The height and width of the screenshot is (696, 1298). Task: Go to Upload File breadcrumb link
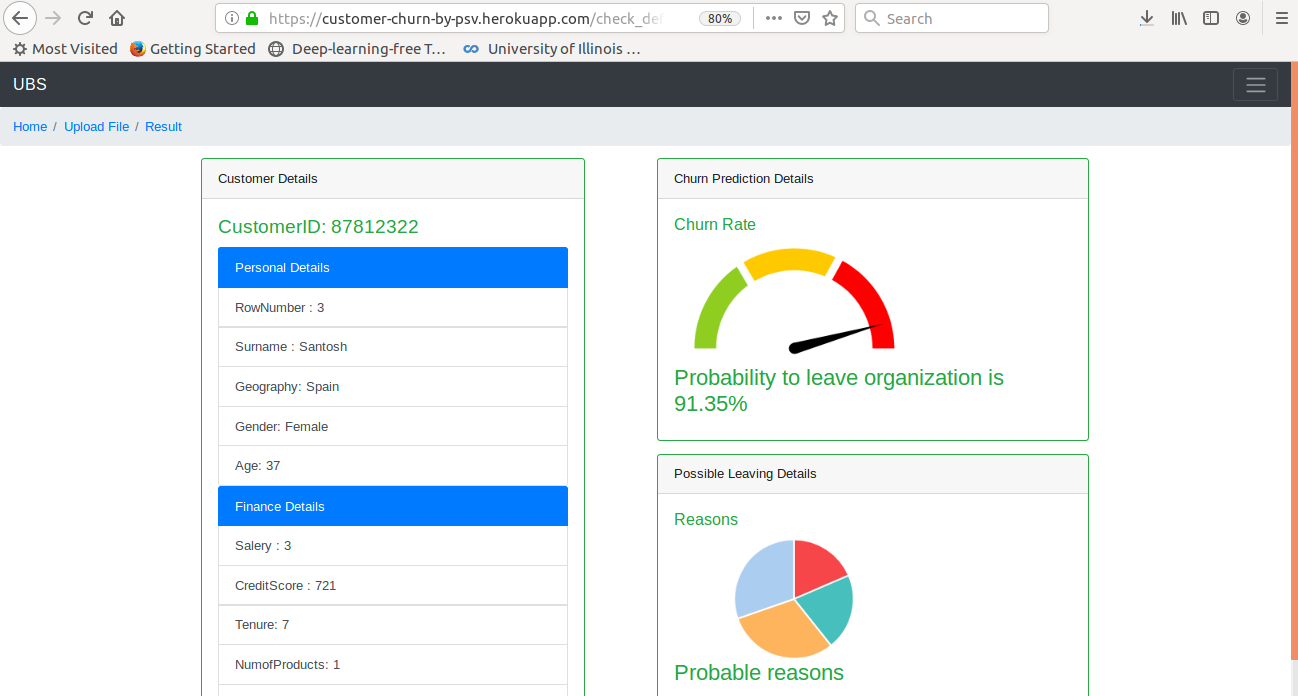[97, 127]
